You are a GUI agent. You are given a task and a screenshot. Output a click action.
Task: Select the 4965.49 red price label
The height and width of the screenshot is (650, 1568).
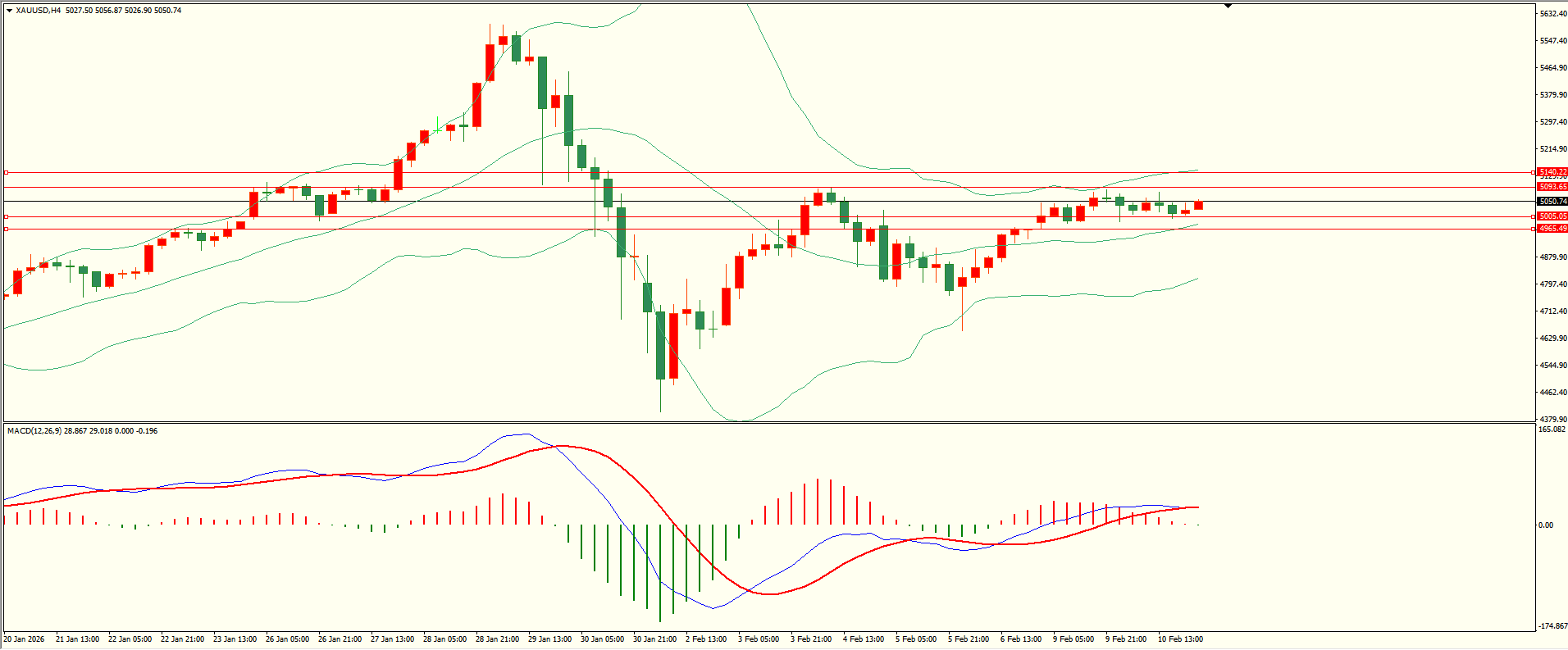coord(1552,229)
